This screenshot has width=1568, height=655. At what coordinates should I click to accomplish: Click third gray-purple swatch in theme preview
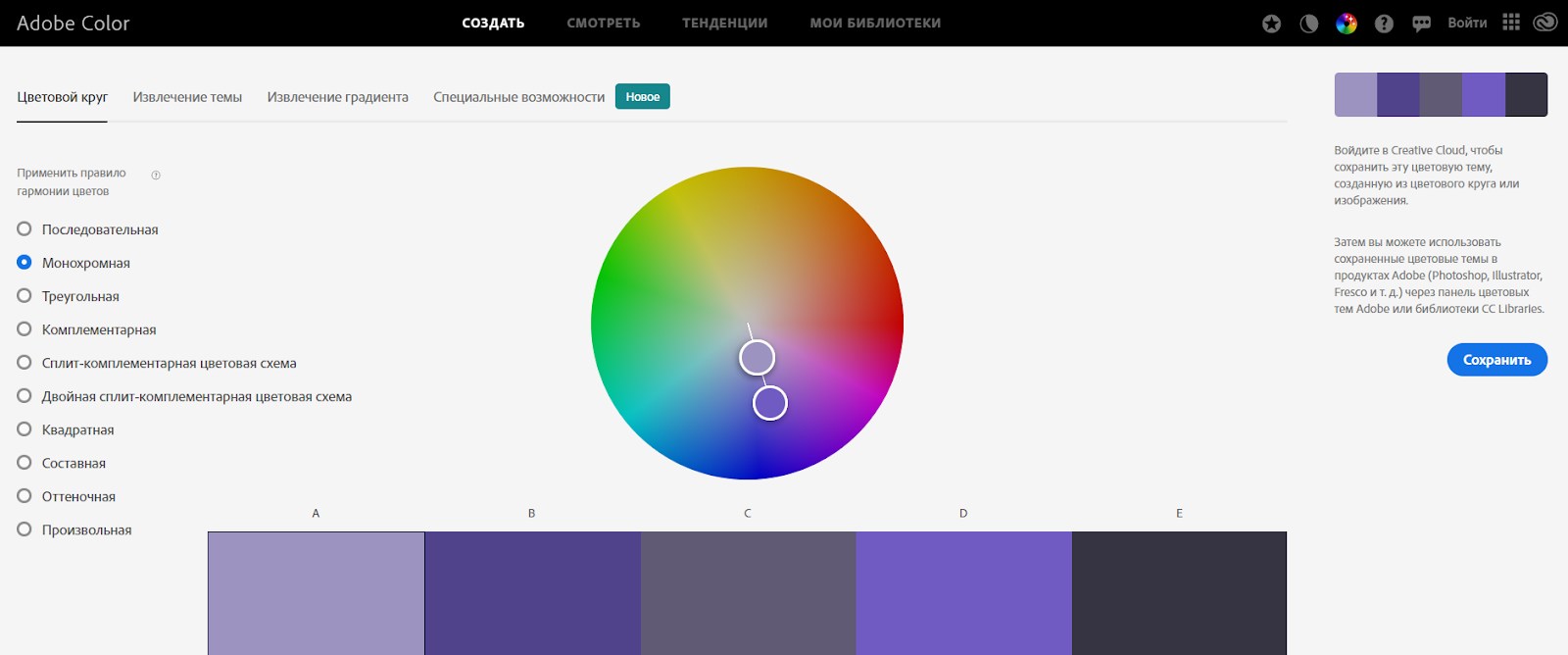(x=1441, y=94)
